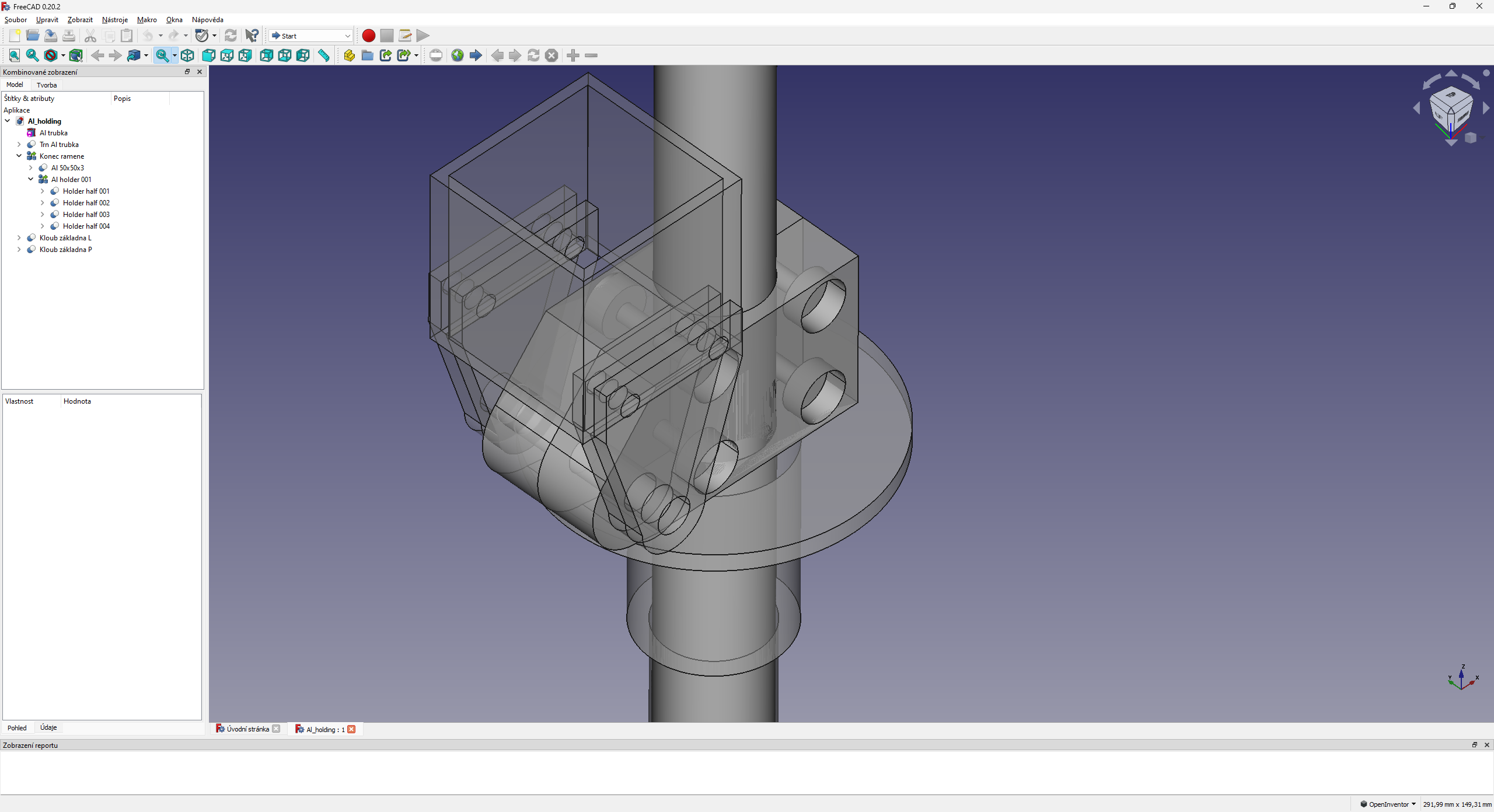Switch to the Tvorba tab
1494x812 pixels.
coord(47,85)
